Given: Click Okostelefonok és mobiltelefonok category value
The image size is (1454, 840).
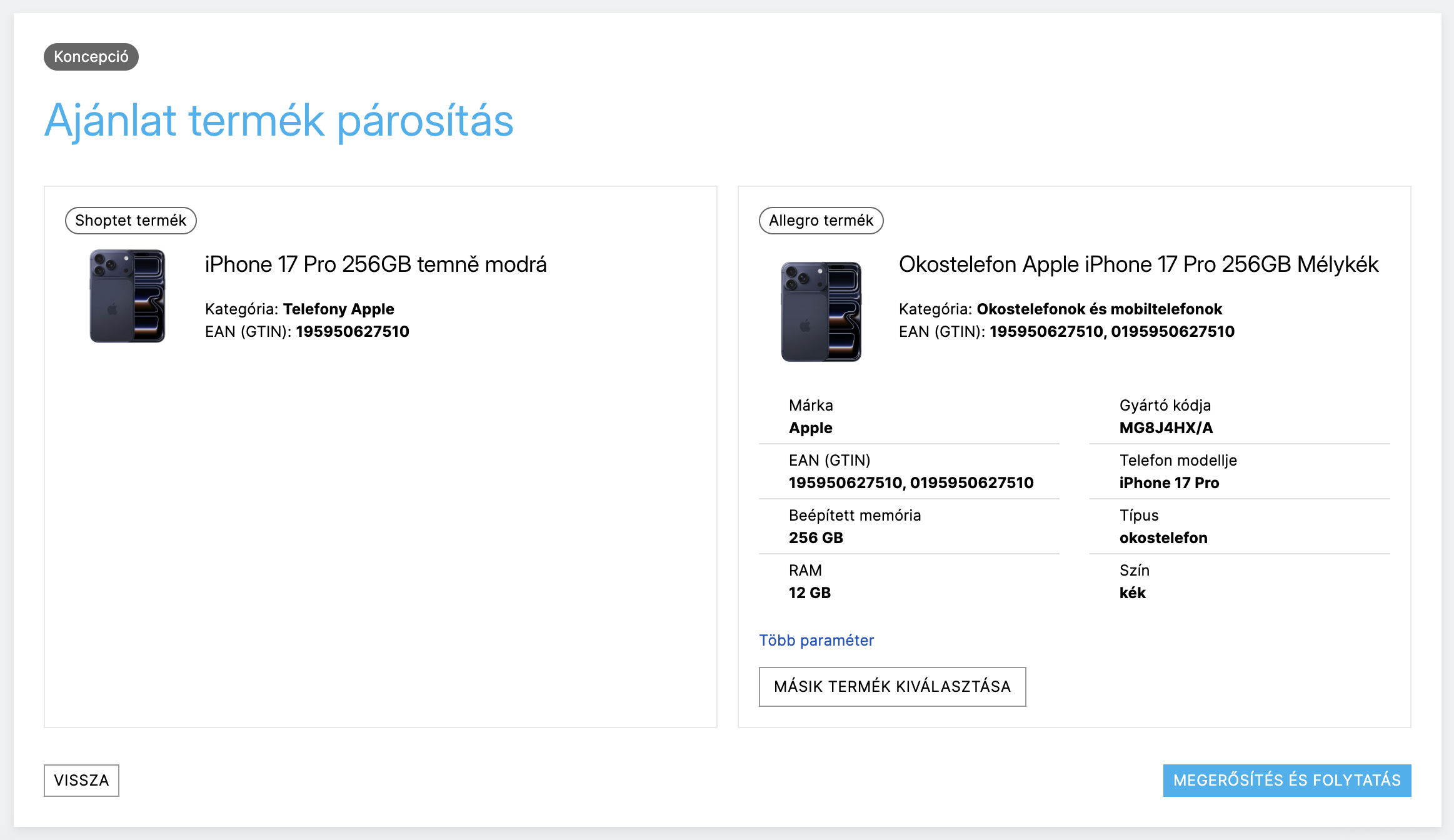Looking at the screenshot, I should (1099, 309).
